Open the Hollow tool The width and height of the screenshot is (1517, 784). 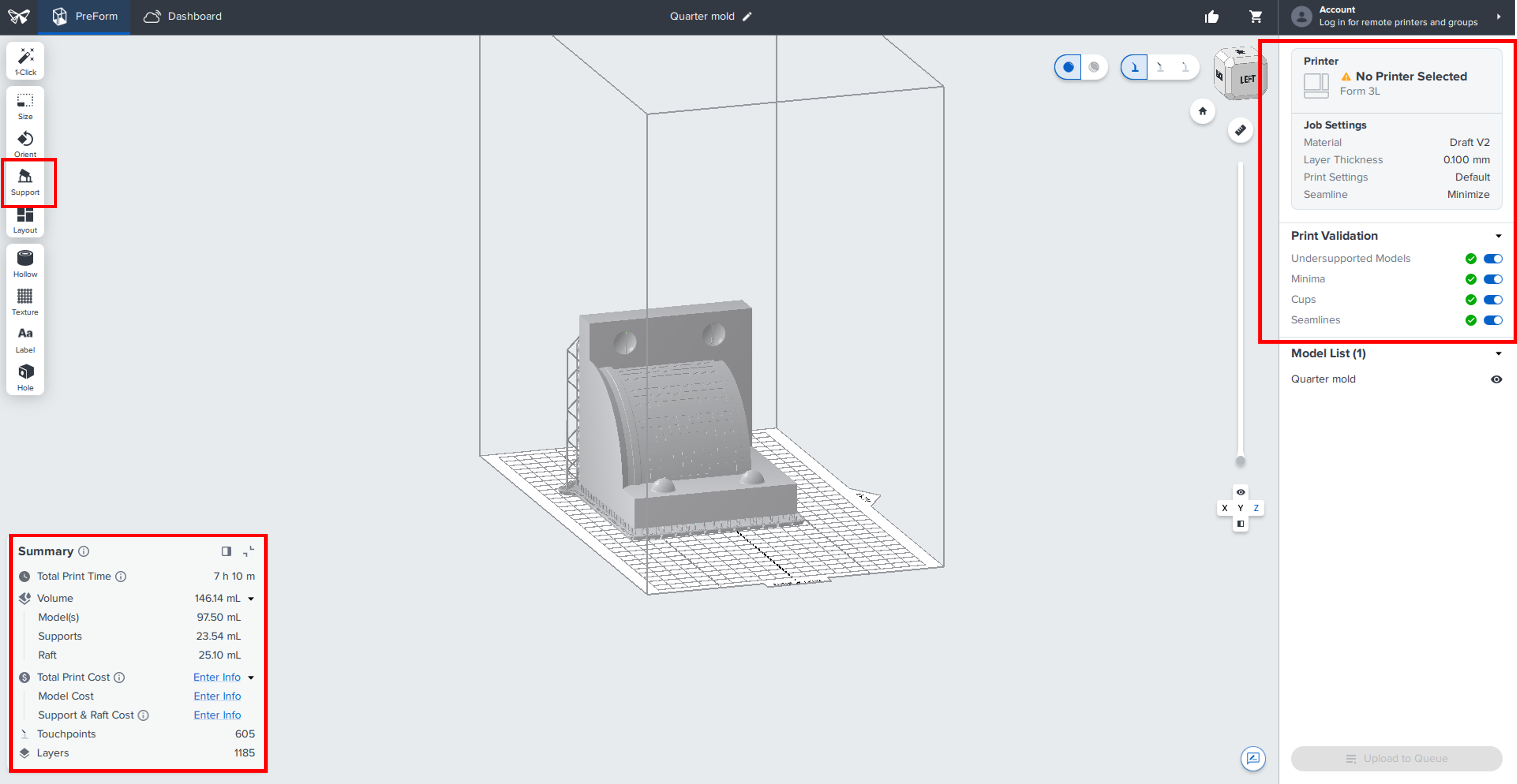25,264
